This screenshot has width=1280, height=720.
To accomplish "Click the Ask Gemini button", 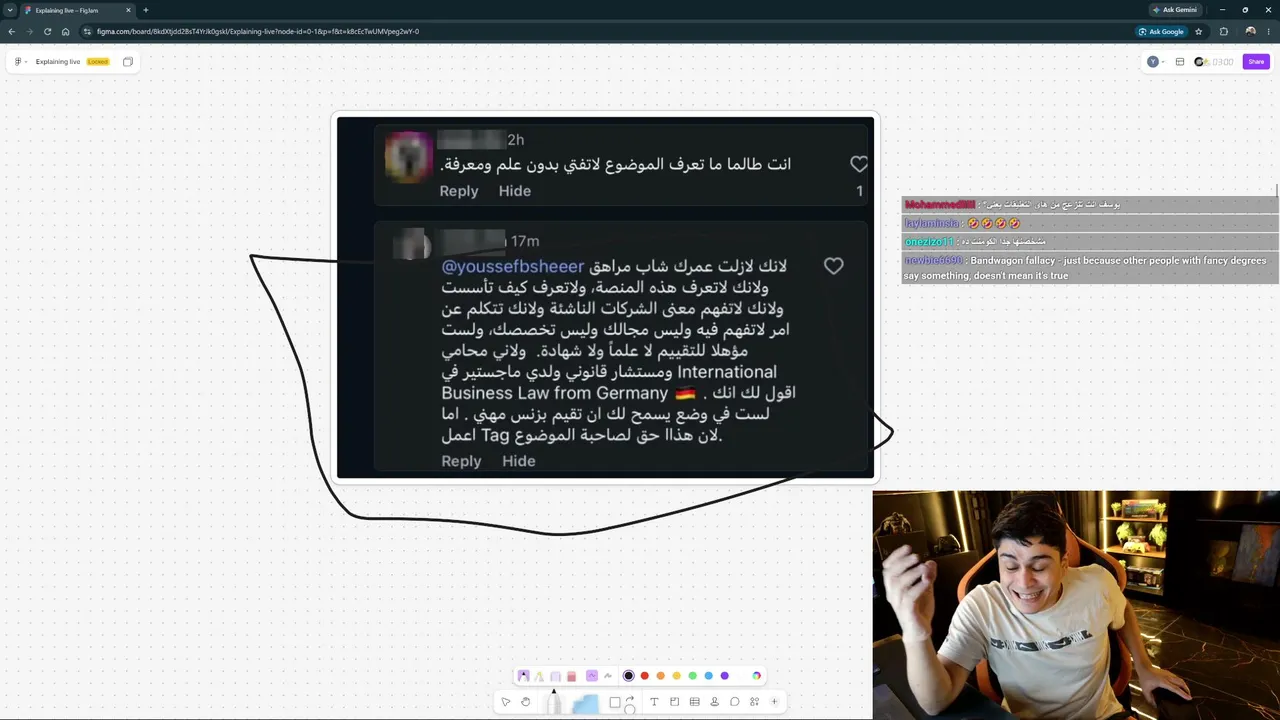I will (x=1175, y=10).
